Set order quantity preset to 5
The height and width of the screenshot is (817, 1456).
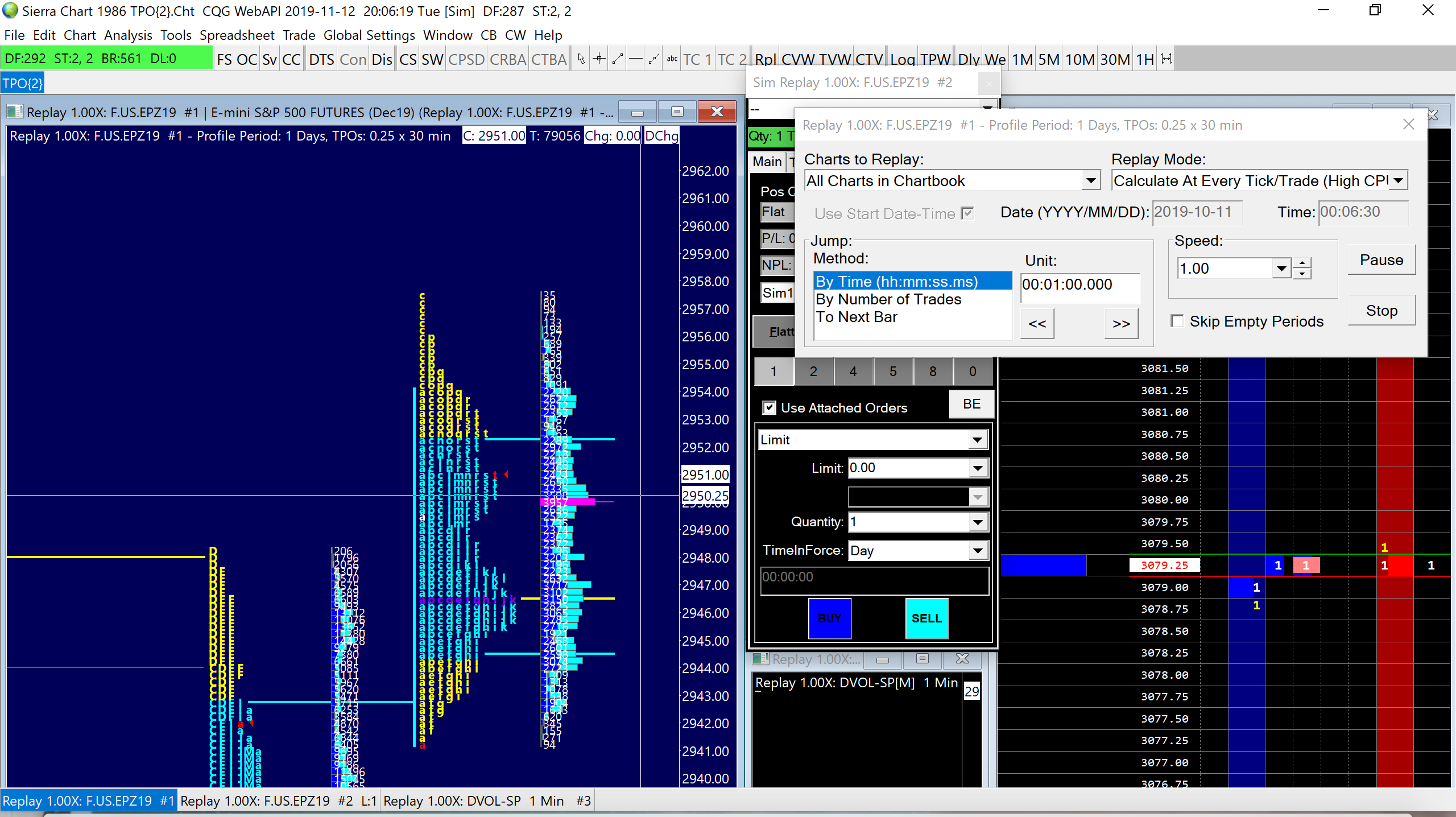tap(893, 372)
